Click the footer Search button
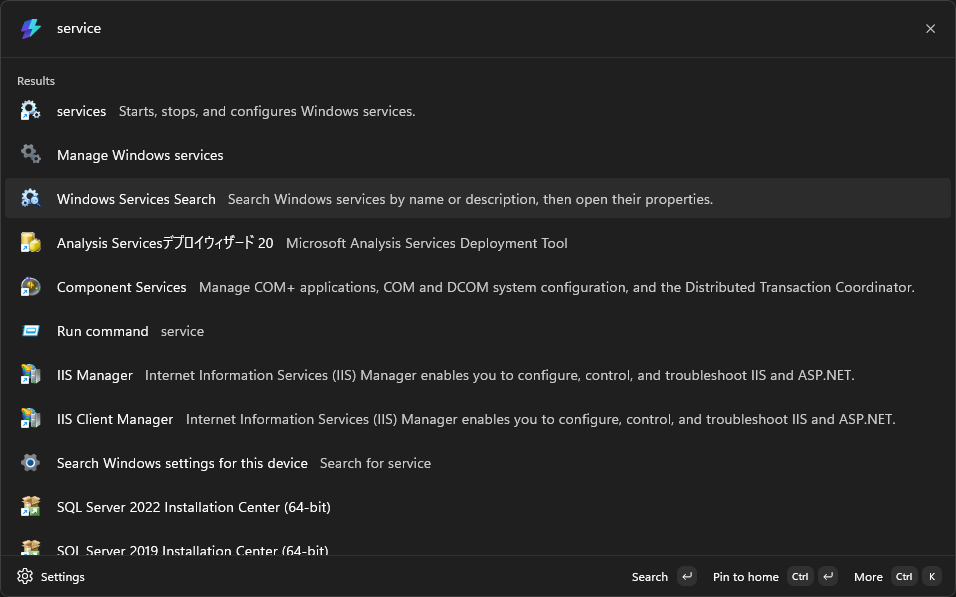Screen dimensions: 956x597 pos(664,576)
